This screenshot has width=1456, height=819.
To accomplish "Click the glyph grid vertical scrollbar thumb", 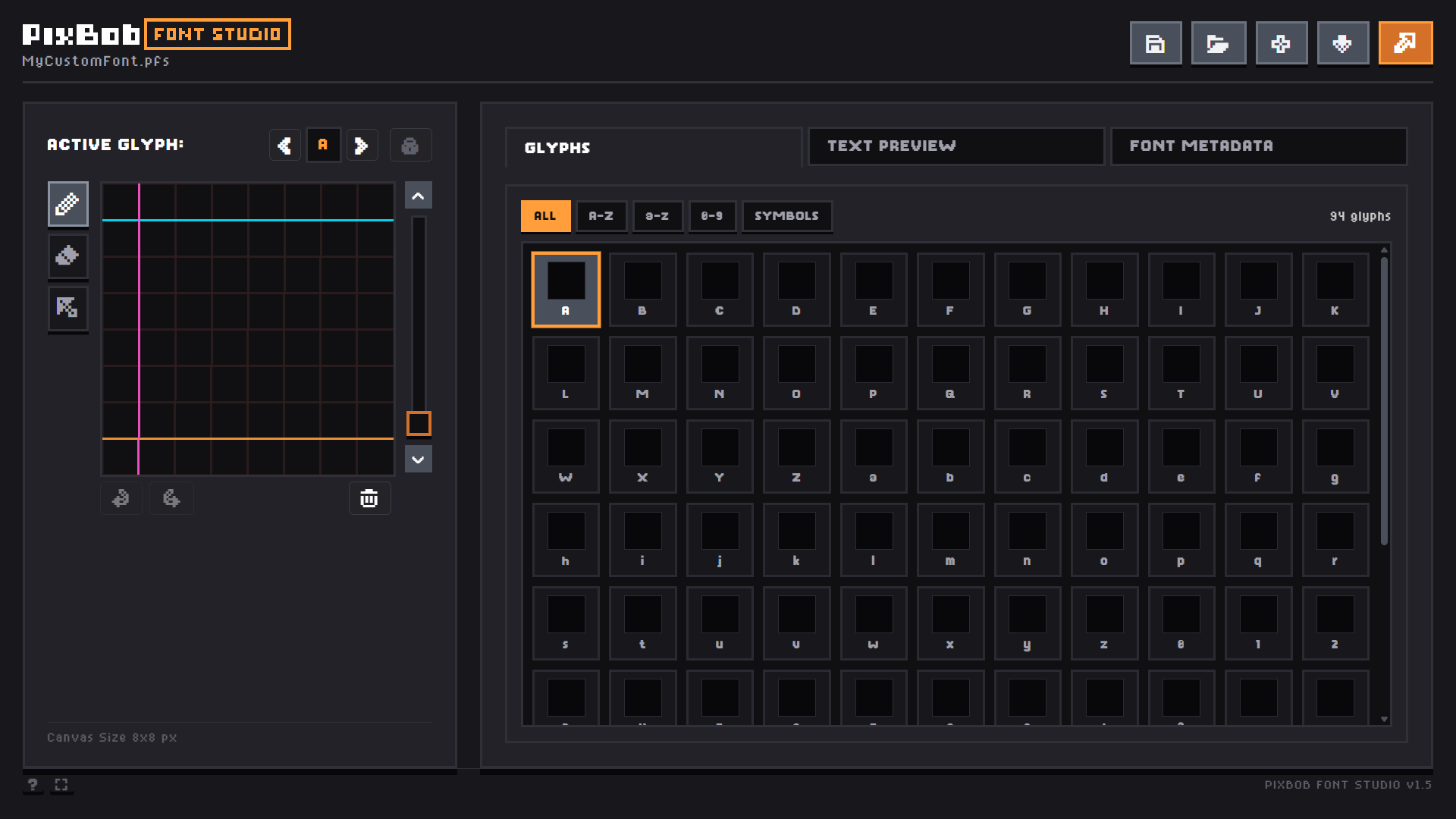I will [1384, 400].
